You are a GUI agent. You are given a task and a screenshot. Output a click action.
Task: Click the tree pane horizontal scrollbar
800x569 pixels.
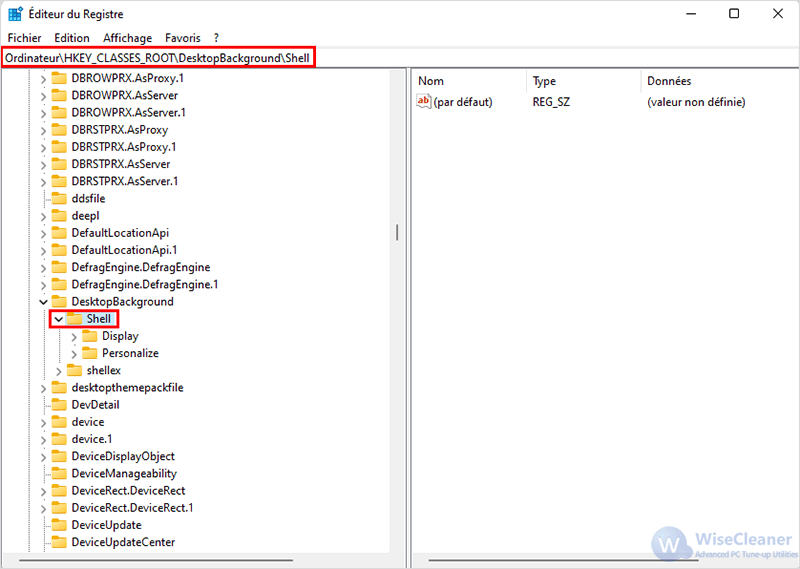[x=156, y=560]
